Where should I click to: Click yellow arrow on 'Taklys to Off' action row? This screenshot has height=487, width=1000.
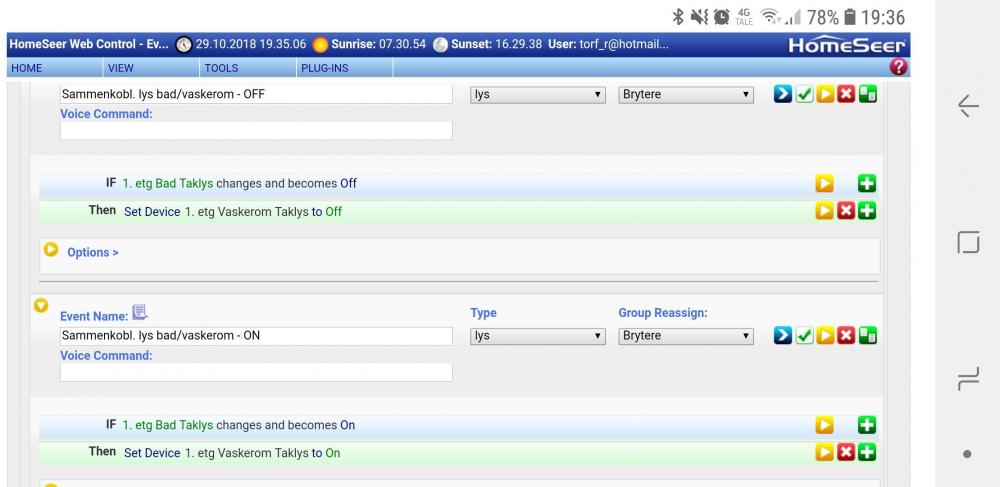tap(825, 211)
